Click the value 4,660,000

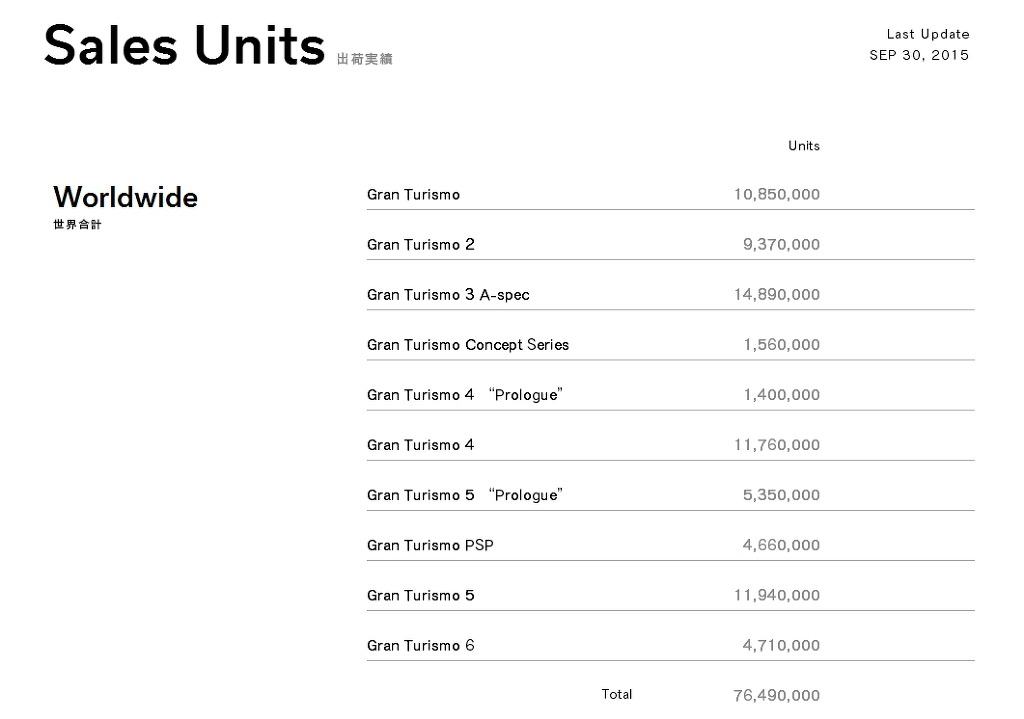click(x=781, y=545)
